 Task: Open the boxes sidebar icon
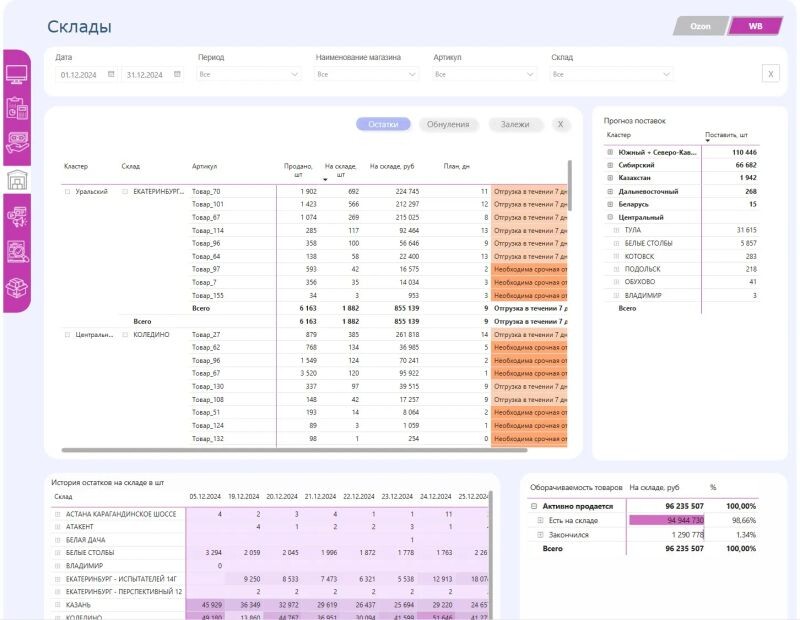[17, 288]
